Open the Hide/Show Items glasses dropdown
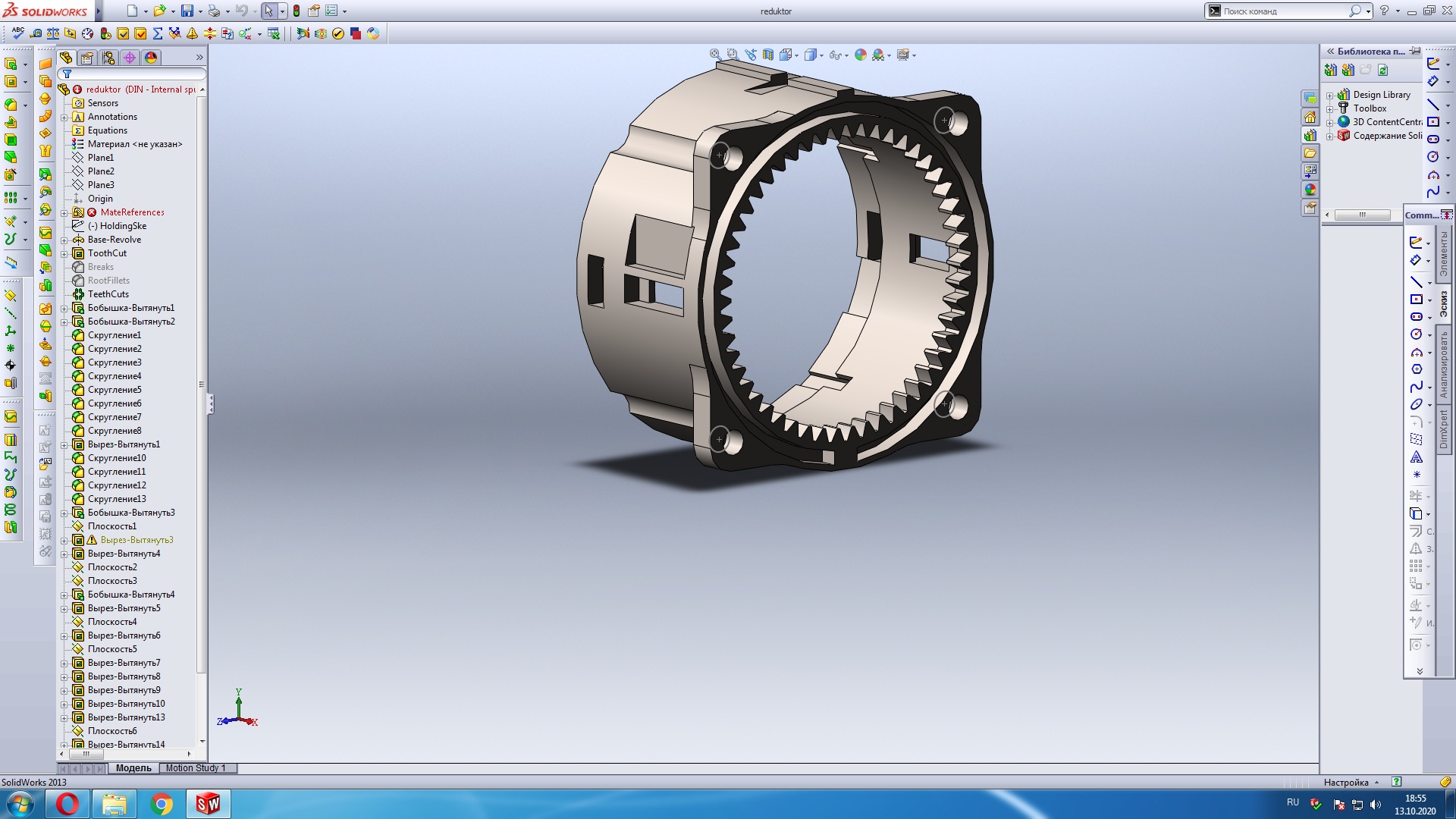The height and width of the screenshot is (819, 1456). tap(846, 55)
